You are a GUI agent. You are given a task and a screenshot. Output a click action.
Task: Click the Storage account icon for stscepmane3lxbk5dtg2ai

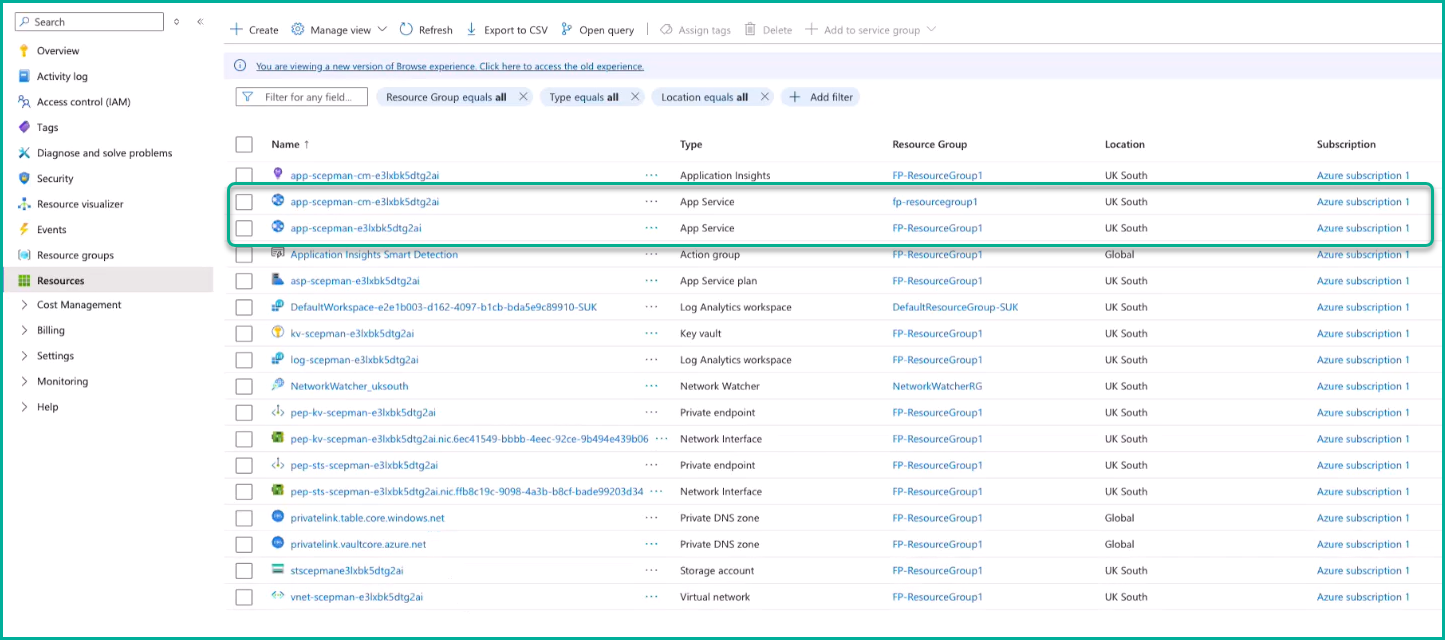(x=278, y=570)
